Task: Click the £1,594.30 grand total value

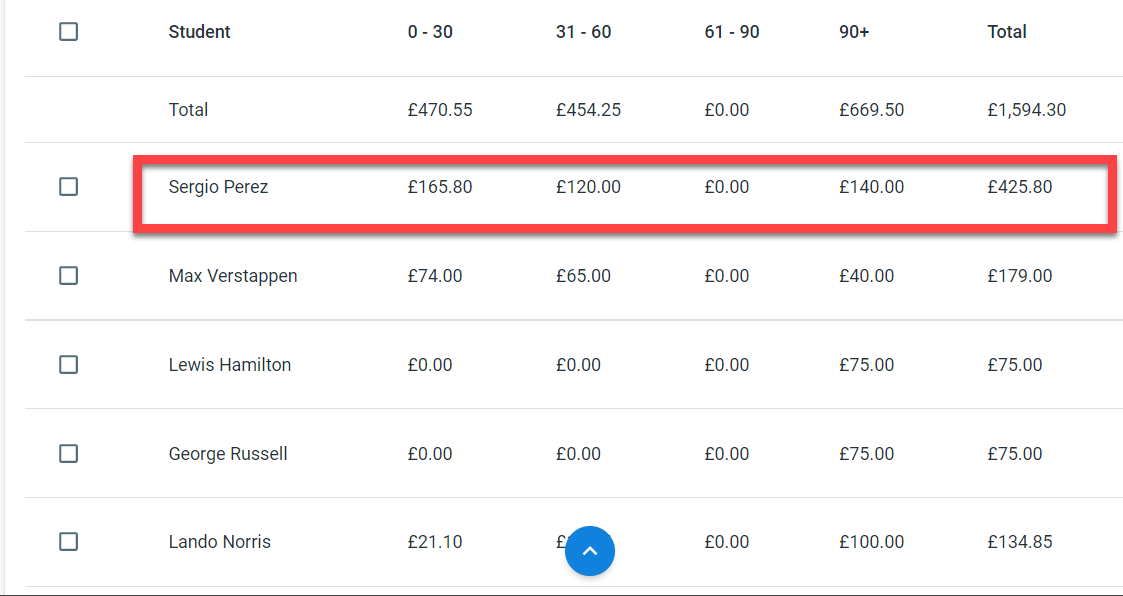Action: tap(1026, 110)
